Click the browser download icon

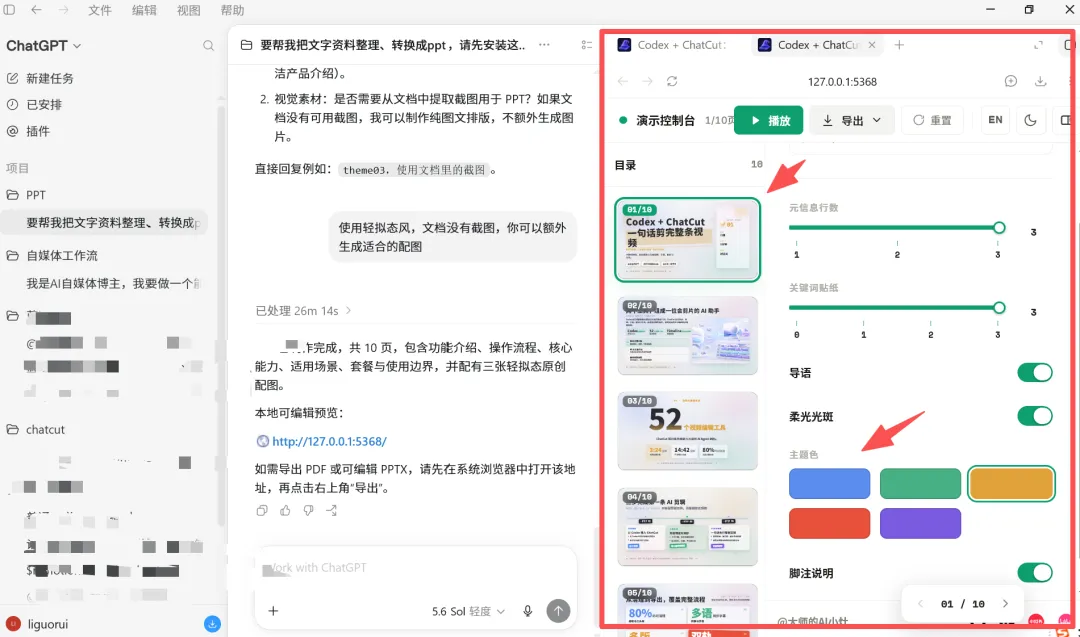point(1041,81)
